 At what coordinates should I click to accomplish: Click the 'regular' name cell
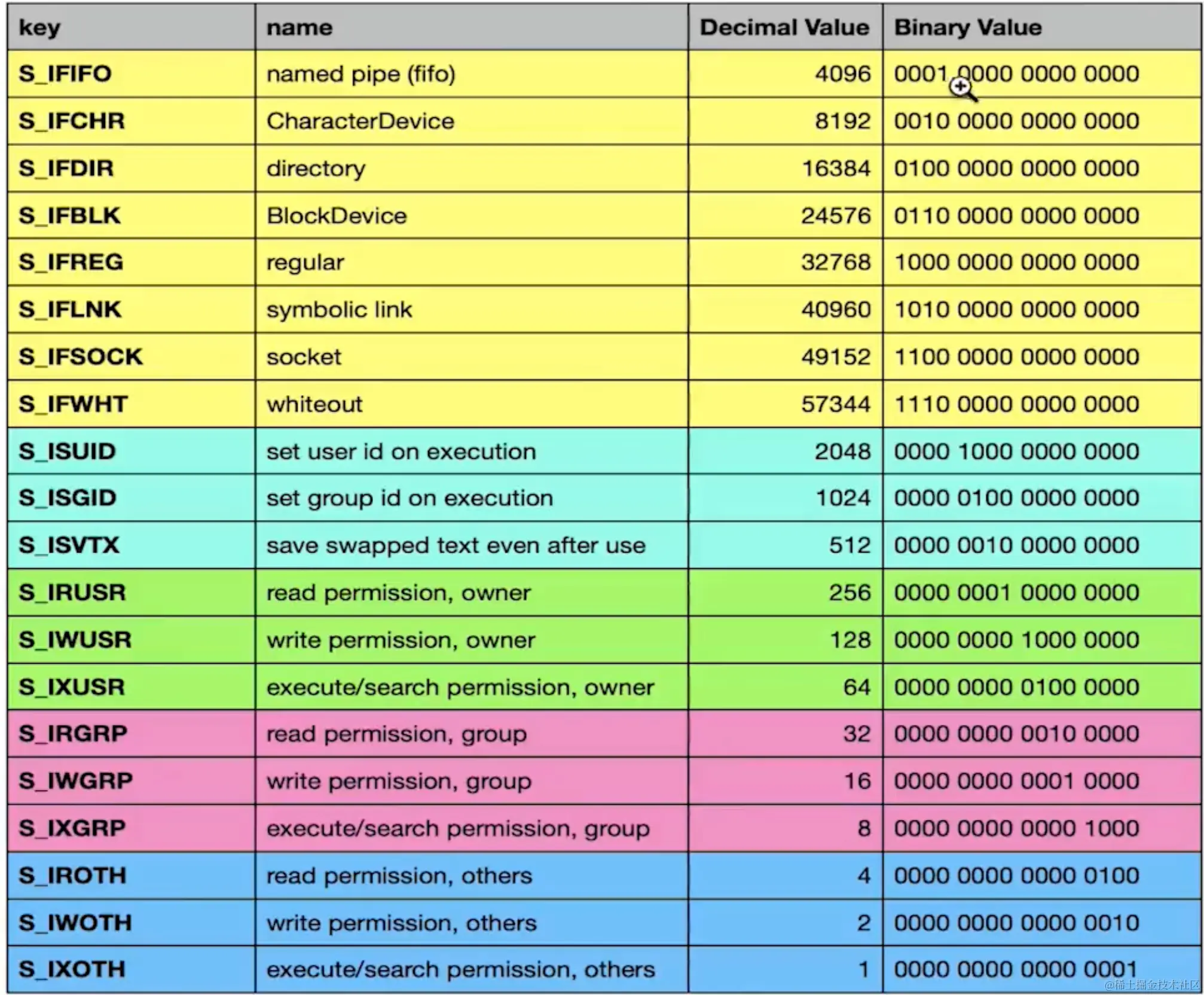(305, 263)
